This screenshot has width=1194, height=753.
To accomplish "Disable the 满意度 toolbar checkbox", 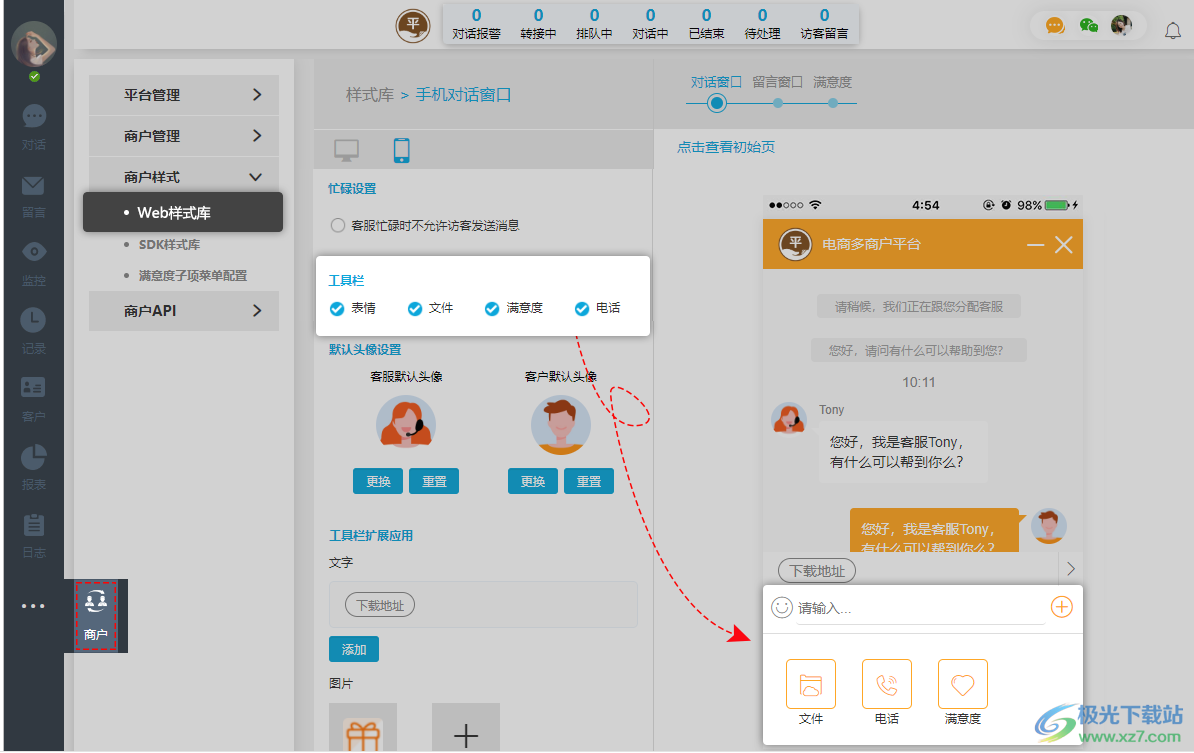I will click(490, 308).
